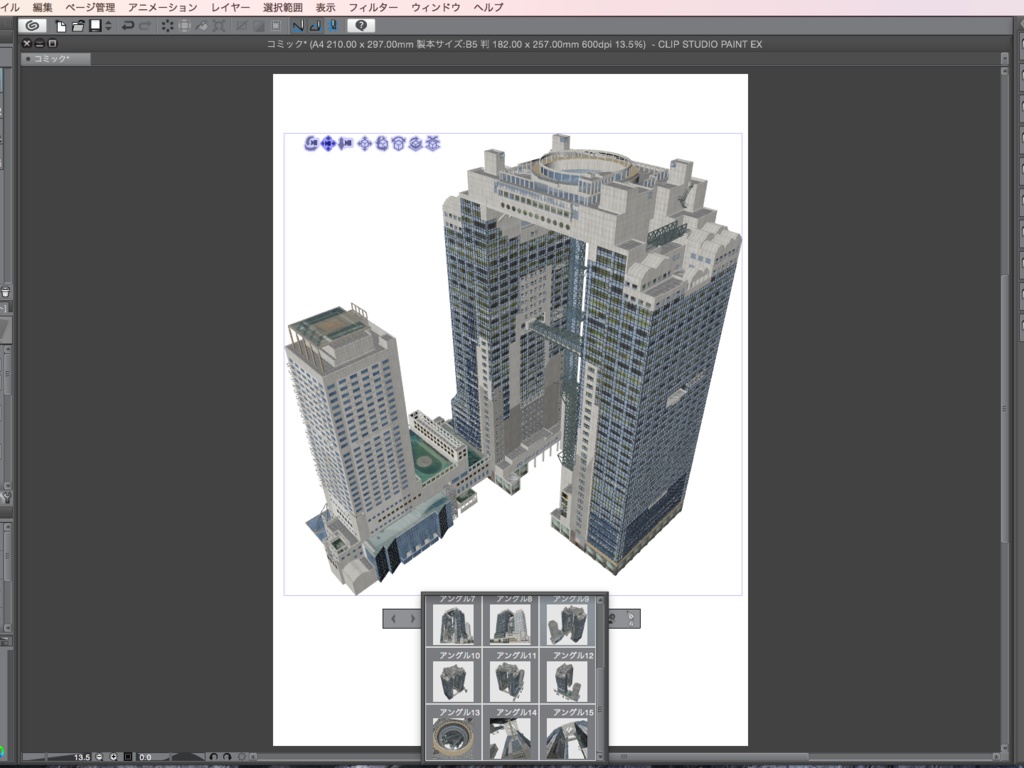Screen dimensions: 1024x768
Task: Click the next angle arrow on the object launcher
Action: pos(413,618)
